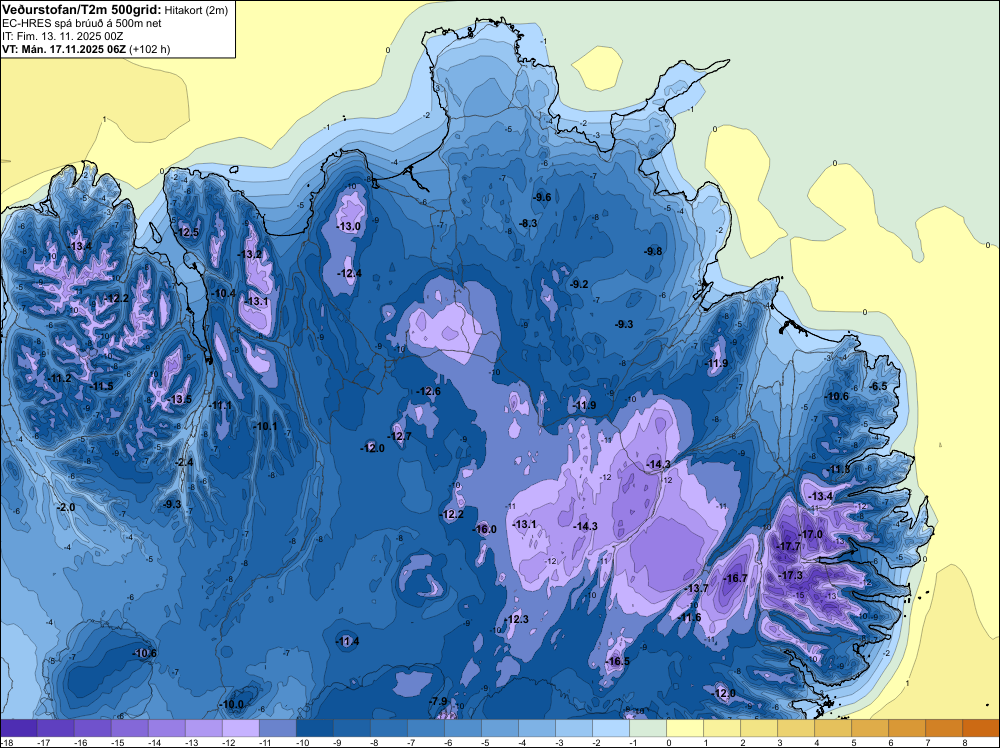Click the title Veðurstofan/T2m 500grid
The height and width of the screenshot is (748, 1000).
pyautogui.click(x=82, y=9)
